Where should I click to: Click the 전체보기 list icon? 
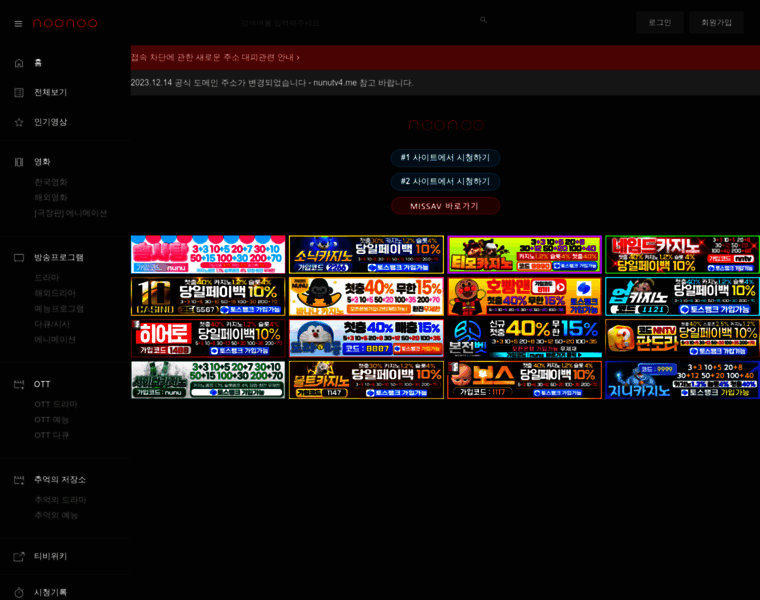[x=19, y=93]
